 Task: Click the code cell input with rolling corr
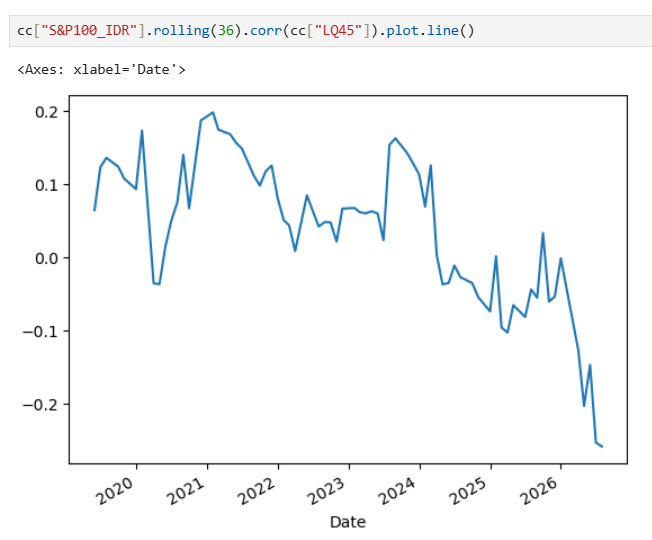click(331, 31)
